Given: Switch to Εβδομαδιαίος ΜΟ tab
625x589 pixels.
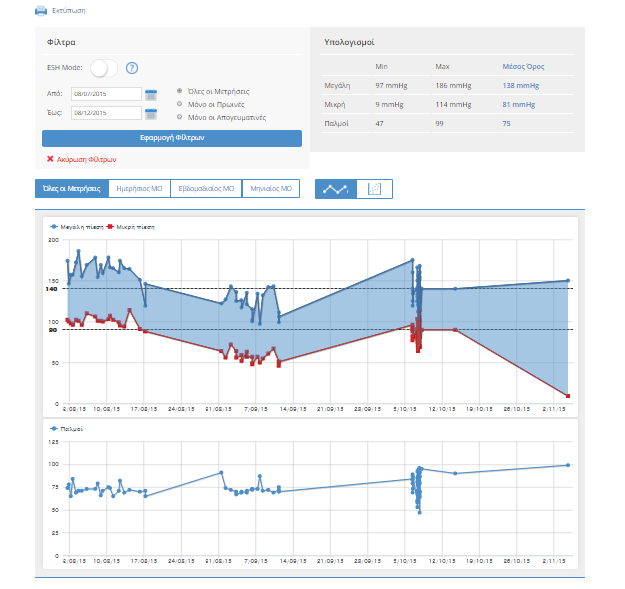Looking at the screenshot, I should click(x=206, y=188).
